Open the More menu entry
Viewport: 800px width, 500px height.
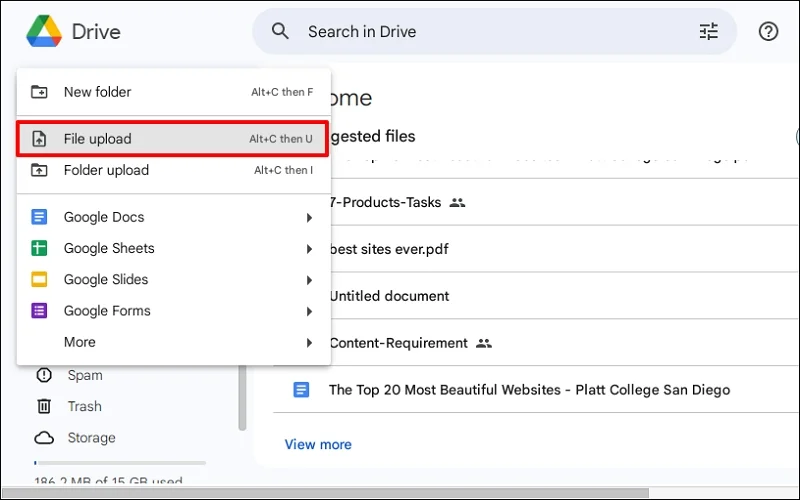point(173,342)
